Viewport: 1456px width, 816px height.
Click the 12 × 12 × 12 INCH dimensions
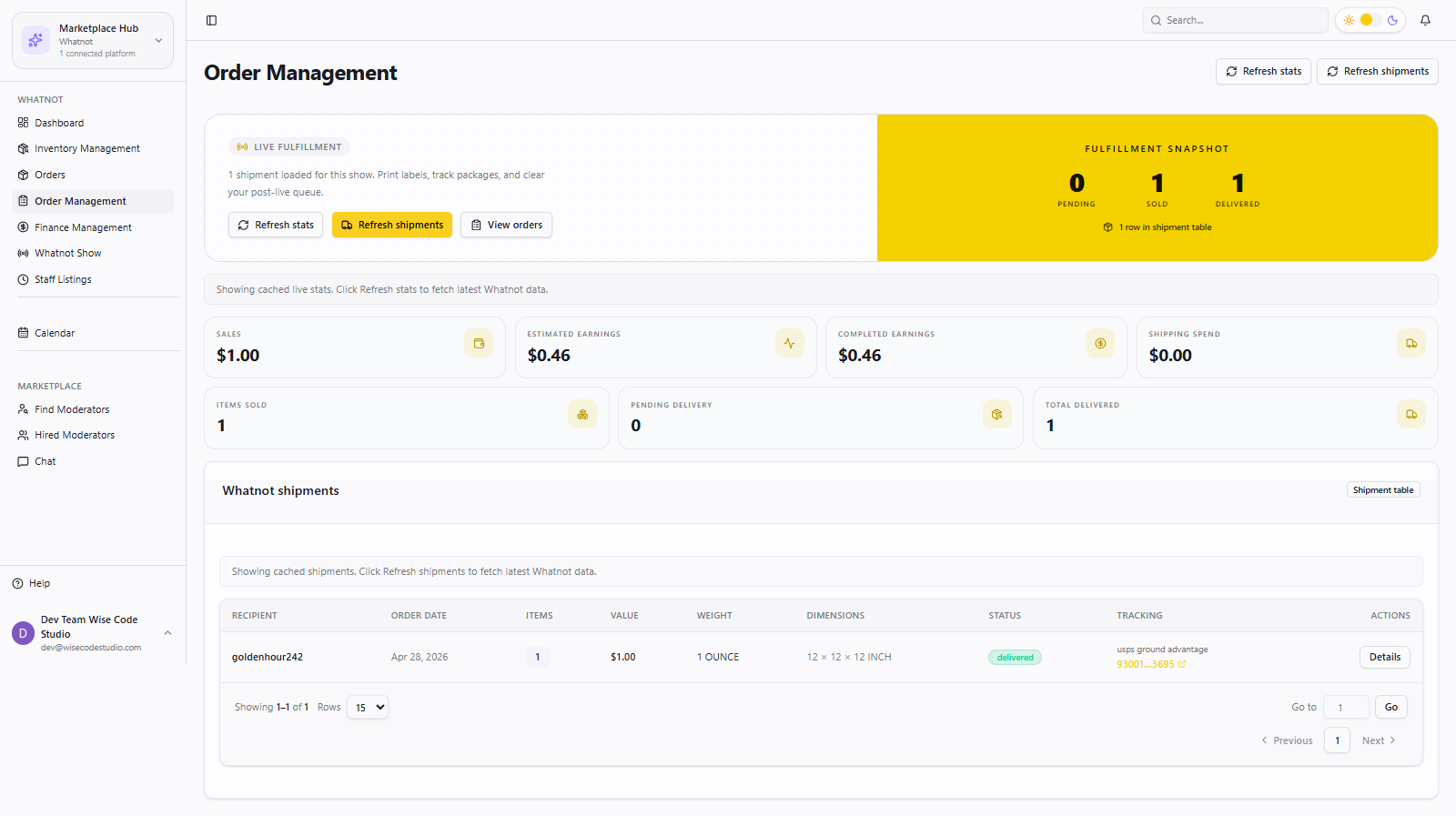click(x=849, y=657)
